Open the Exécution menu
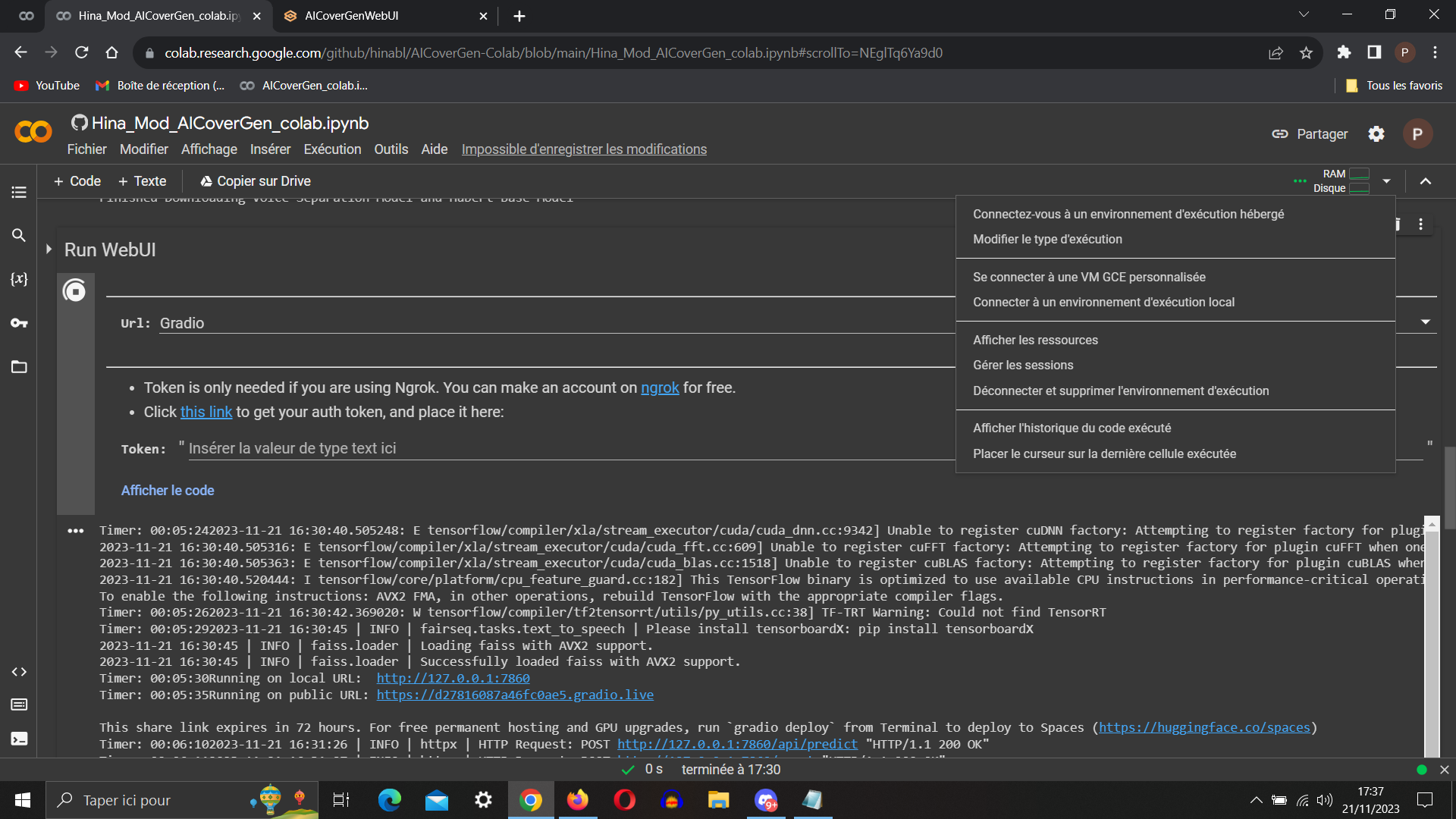 [333, 149]
